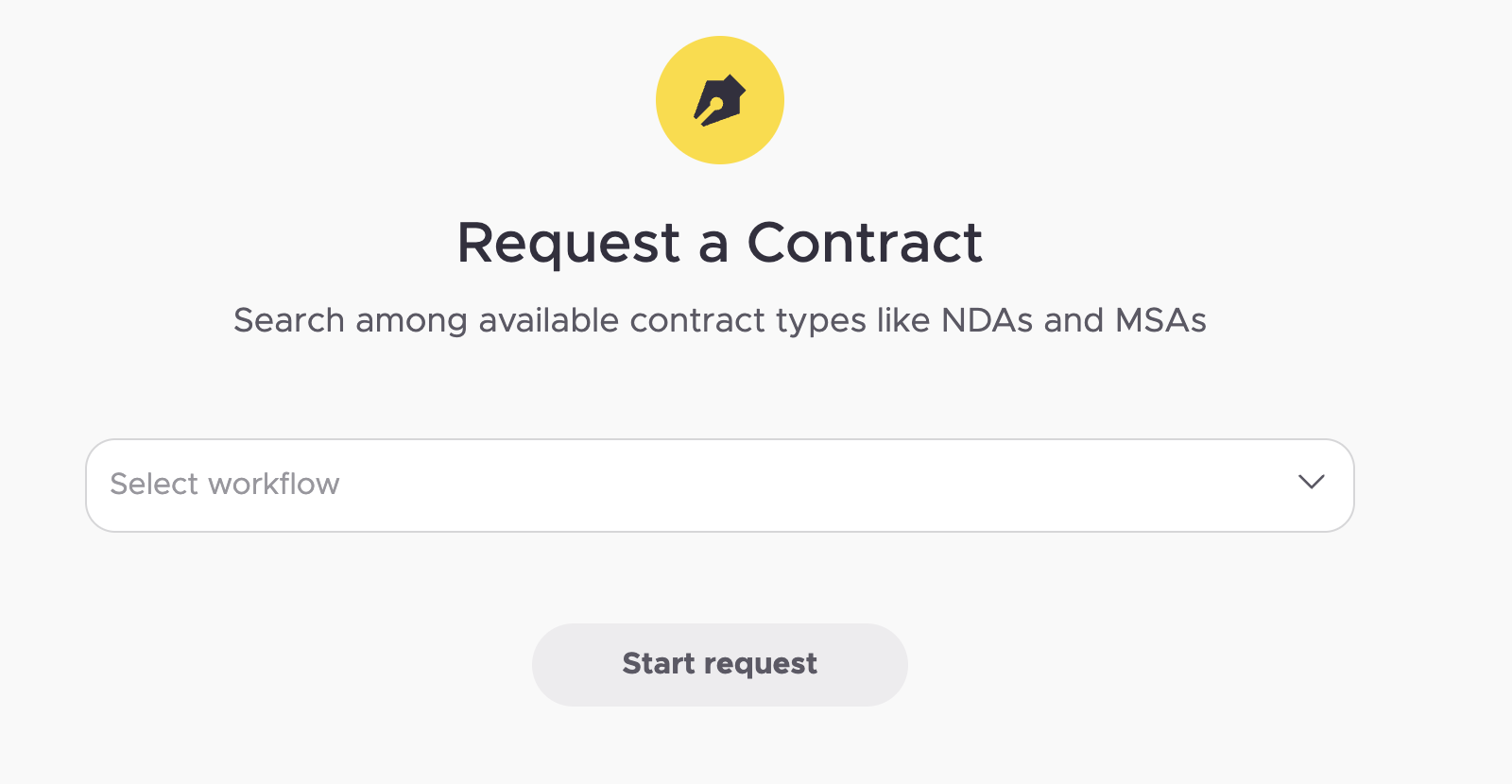The width and height of the screenshot is (1512, 784).
Task: Begin the contract via Start request
Action: pos(720,665)
